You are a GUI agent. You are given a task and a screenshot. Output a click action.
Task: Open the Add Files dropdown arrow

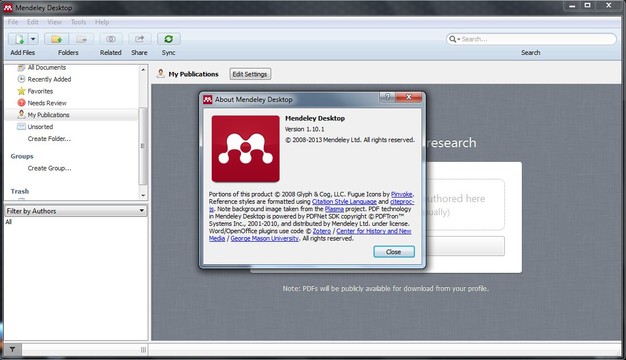point(33,39)
